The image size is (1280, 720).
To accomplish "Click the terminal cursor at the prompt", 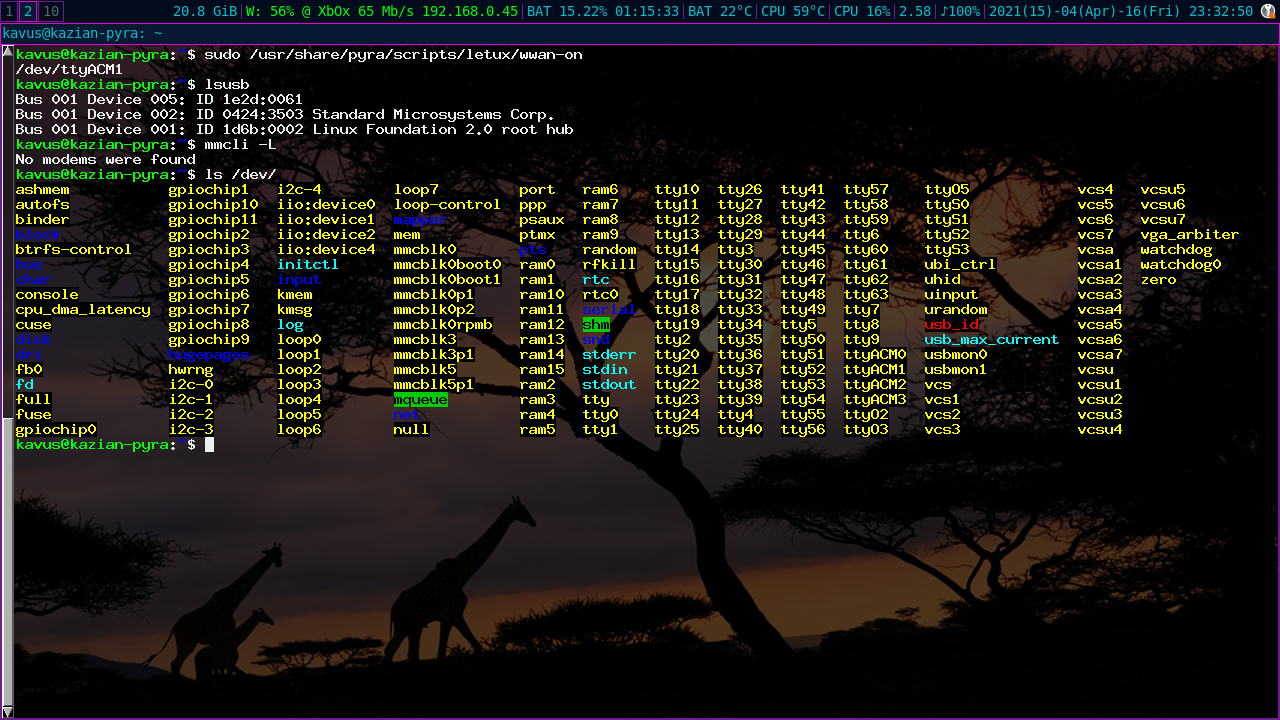I will click(210, 445).
